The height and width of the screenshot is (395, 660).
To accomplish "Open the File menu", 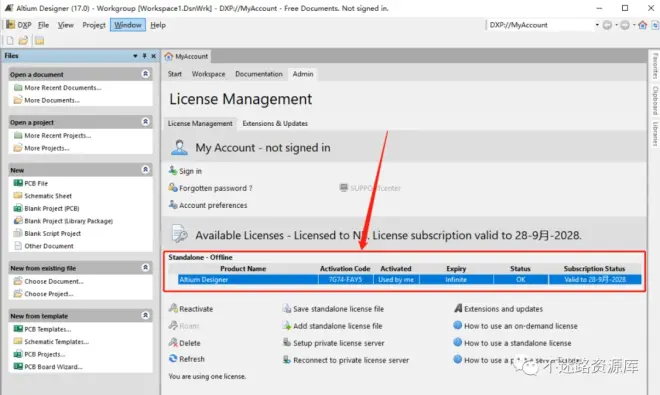I will pos(43,25).
